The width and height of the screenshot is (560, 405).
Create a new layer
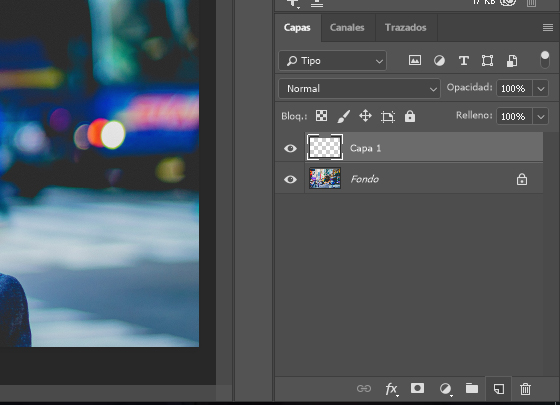[x=499, y=389]
